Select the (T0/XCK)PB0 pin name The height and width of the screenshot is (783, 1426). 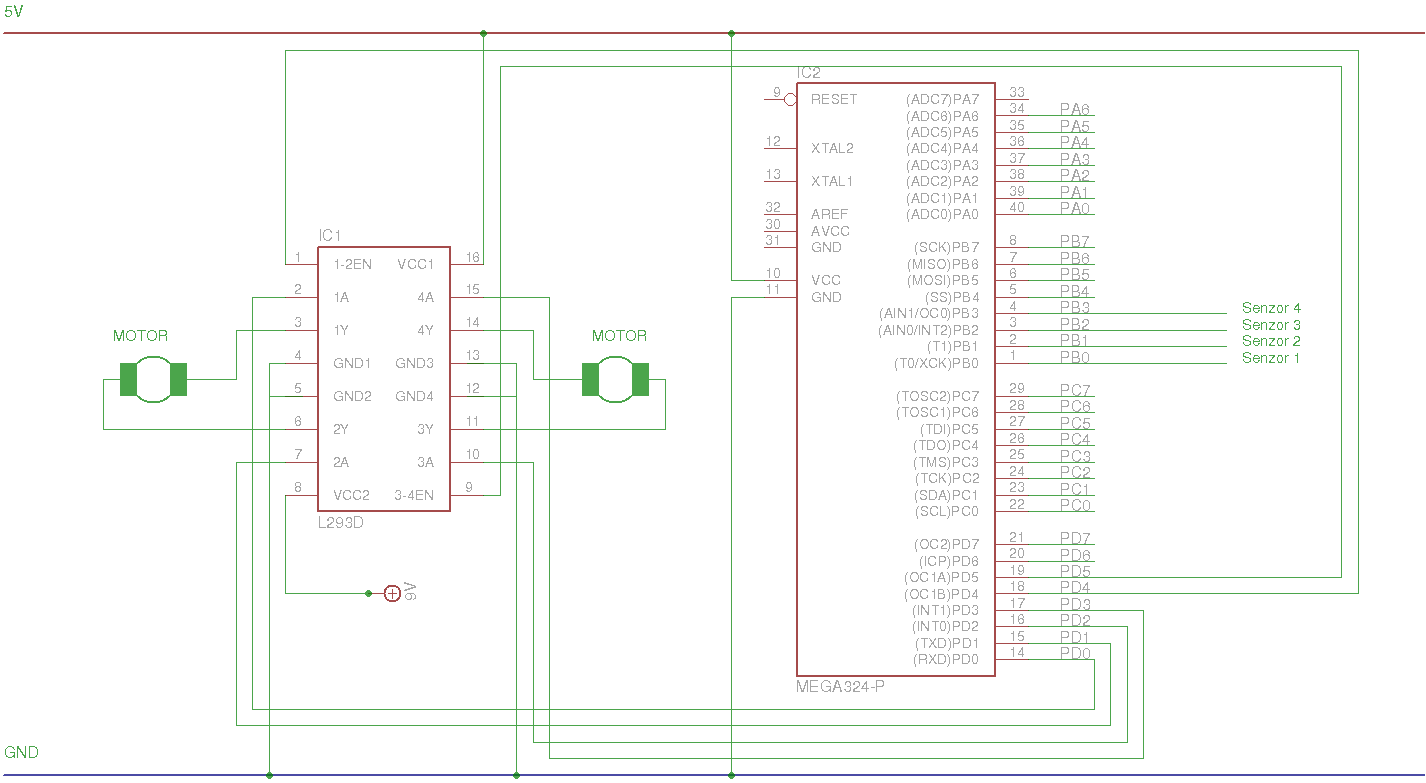point(936,363)
